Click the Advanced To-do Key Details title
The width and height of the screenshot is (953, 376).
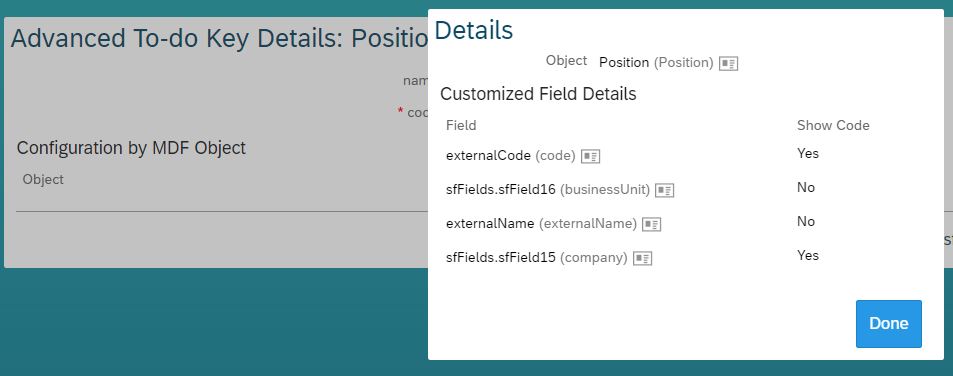click(x=219, y=38)
